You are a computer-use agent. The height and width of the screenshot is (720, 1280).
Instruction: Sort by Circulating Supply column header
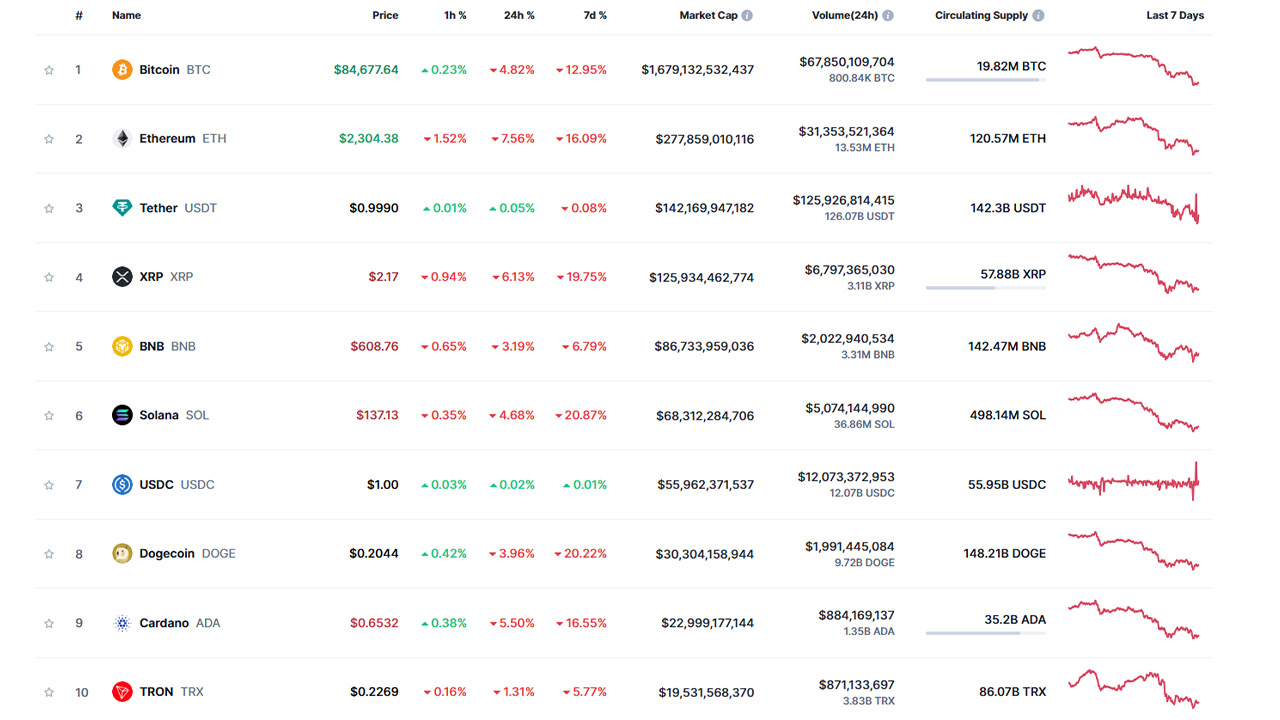tap(982, 16)
